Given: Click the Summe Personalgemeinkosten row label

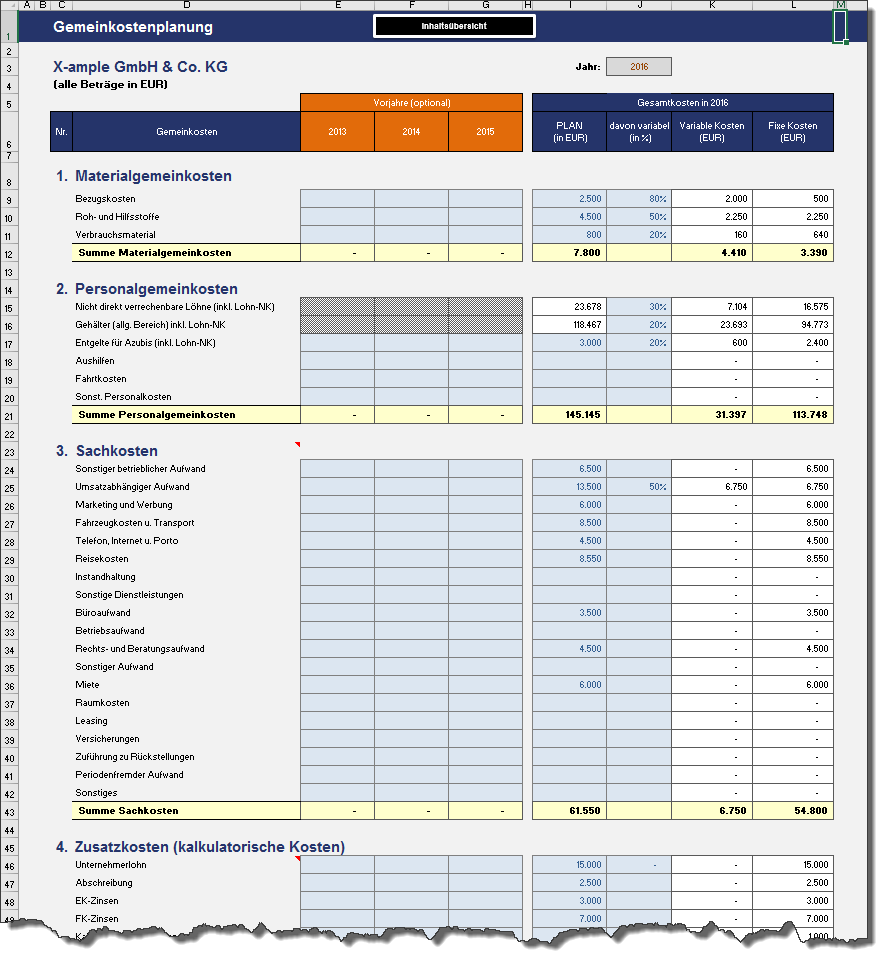Looking at the screenshot, I should click(x=157, y=415).
